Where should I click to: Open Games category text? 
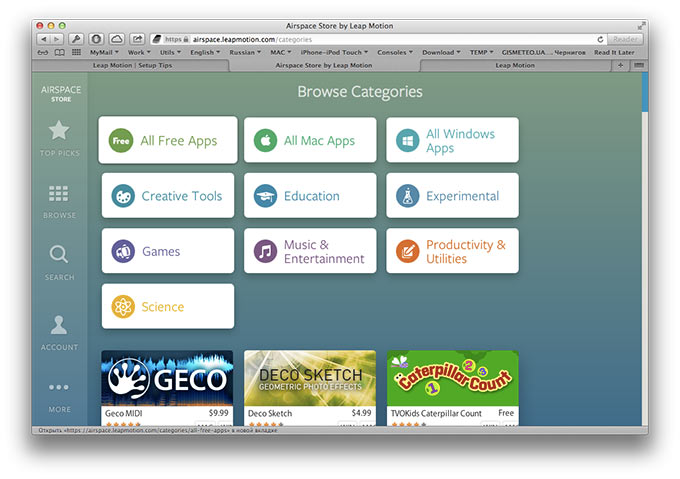point(161,251)
